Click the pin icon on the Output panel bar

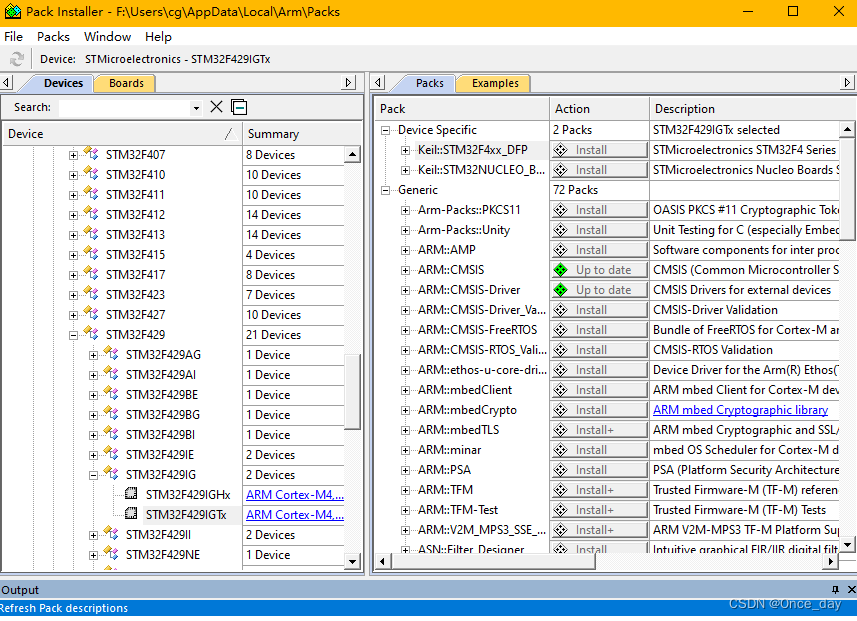tap(838, 589)
